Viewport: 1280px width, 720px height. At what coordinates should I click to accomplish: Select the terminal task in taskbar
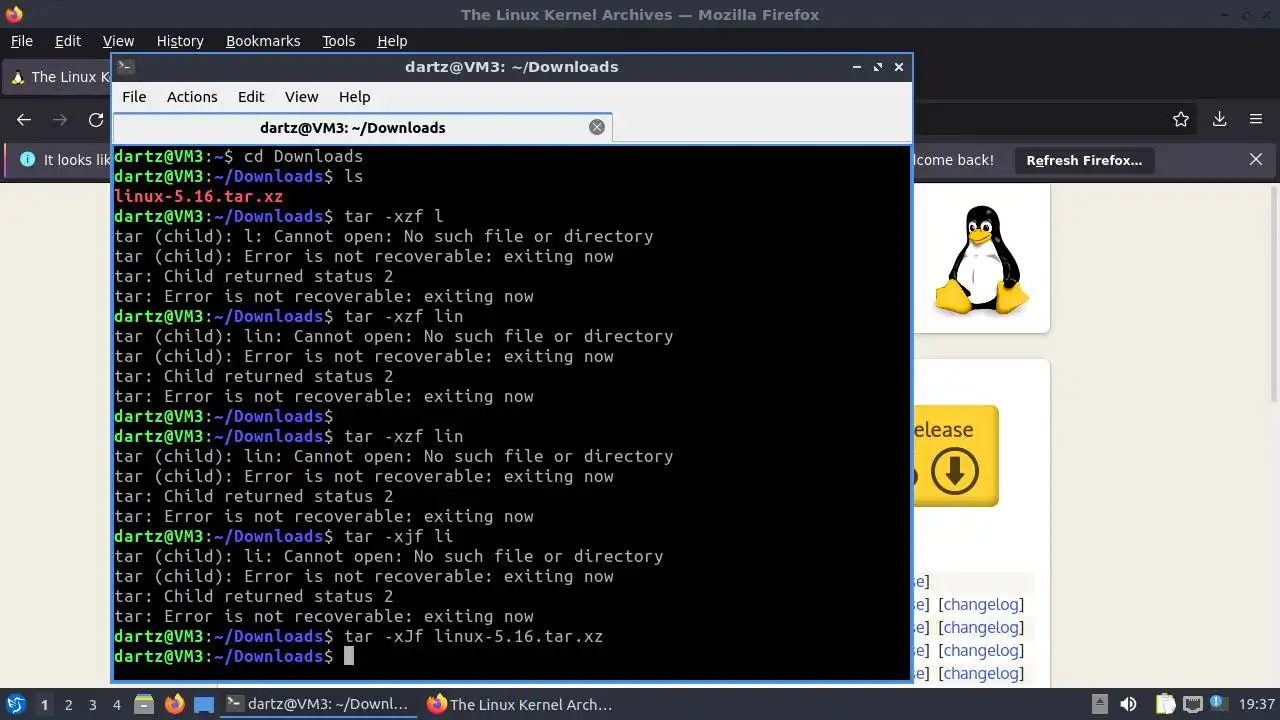[318, 704]
